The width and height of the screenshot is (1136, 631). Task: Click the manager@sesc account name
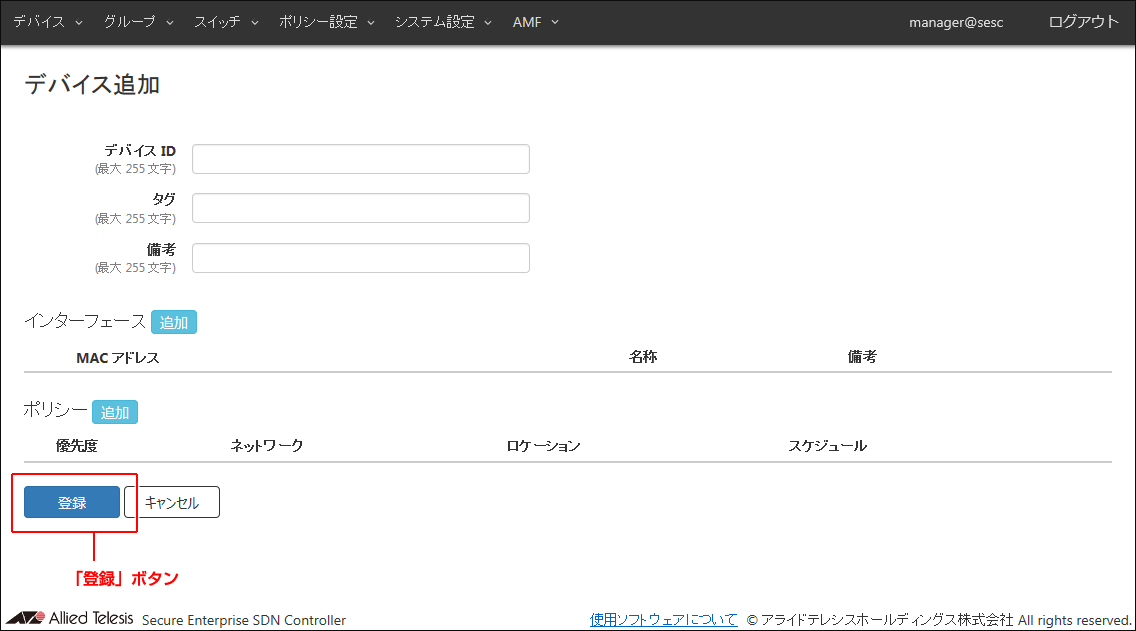[x=956, y=22]
